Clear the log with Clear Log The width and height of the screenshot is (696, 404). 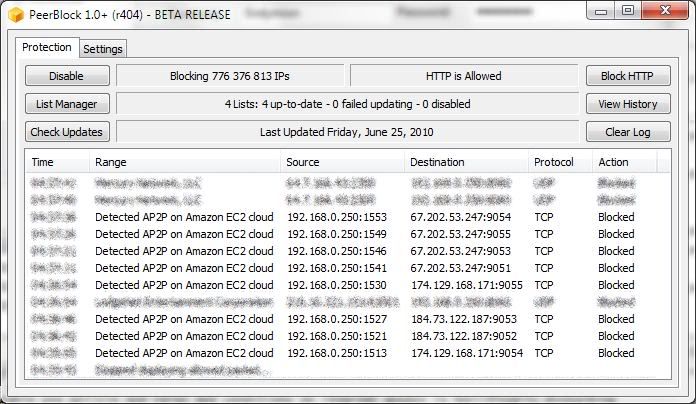coord(628,132)
